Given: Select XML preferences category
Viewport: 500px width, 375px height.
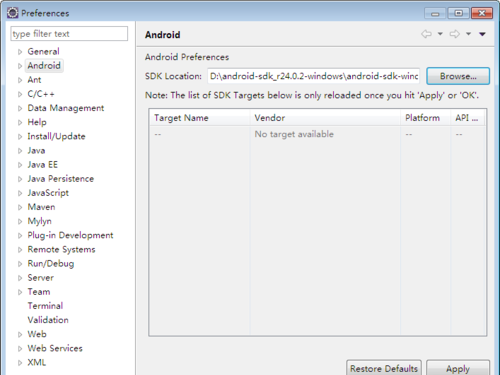Looking at the screenshot, I should tap(37, 362).
